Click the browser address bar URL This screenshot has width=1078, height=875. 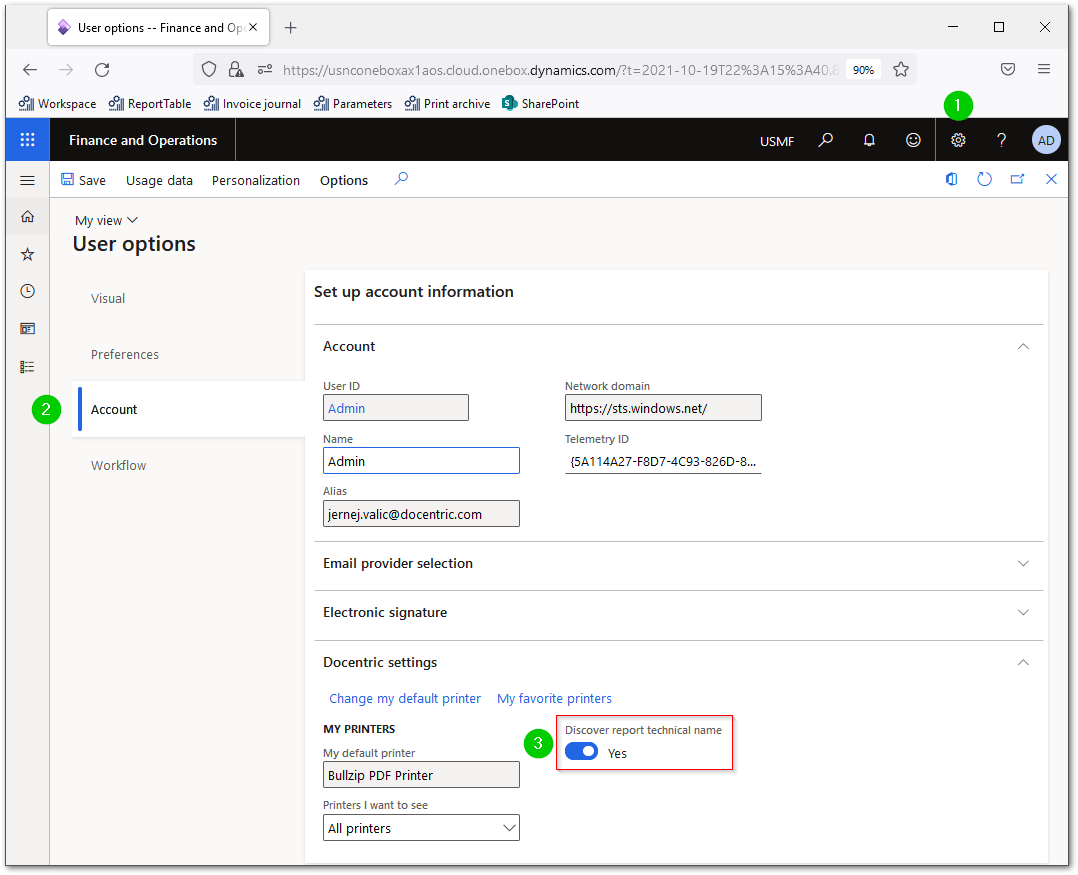click(560, 69)
